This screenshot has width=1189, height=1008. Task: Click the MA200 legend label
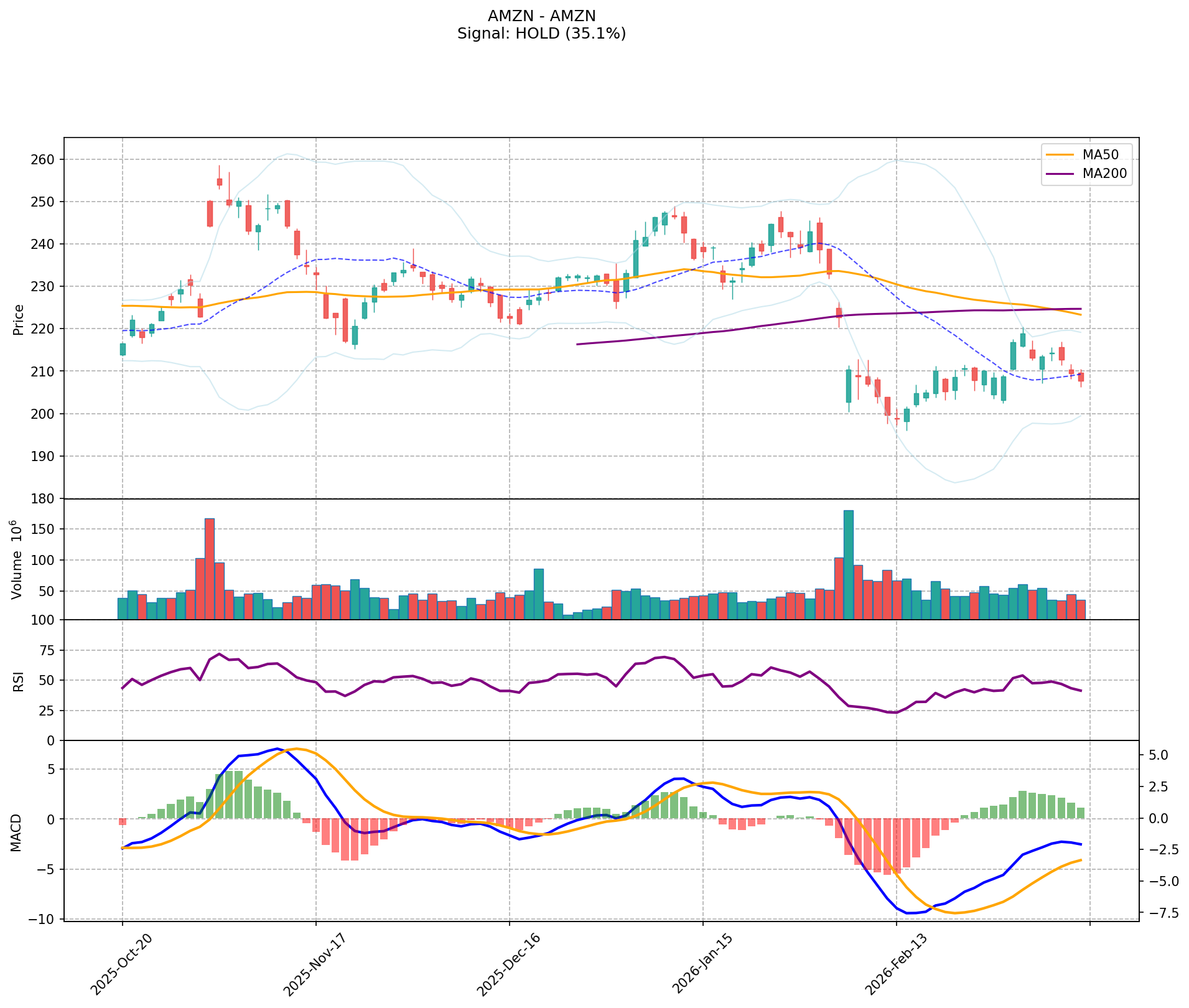click(1104, 174)
